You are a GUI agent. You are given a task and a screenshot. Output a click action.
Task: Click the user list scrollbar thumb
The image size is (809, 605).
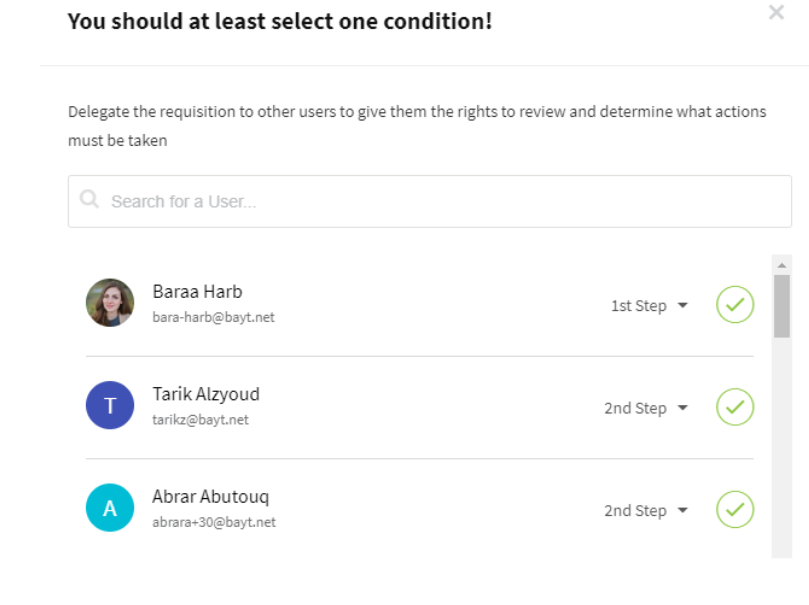pos(782,306)
